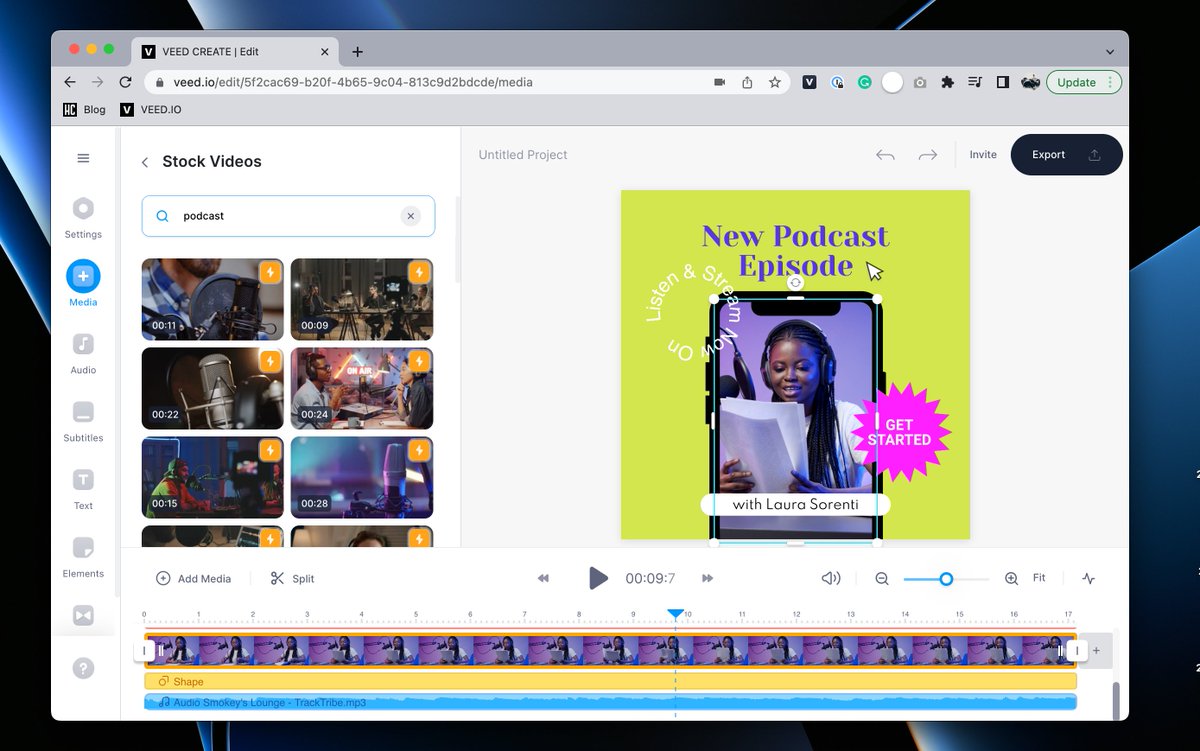Select the 00:22 microphone video thumbnail
The height and width of the screenshot is (751, 1200).
[212, 388]
